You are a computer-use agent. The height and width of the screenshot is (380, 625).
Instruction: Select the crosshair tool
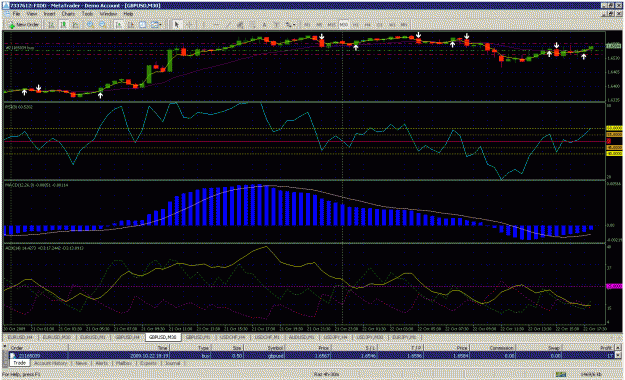(189, 25)
